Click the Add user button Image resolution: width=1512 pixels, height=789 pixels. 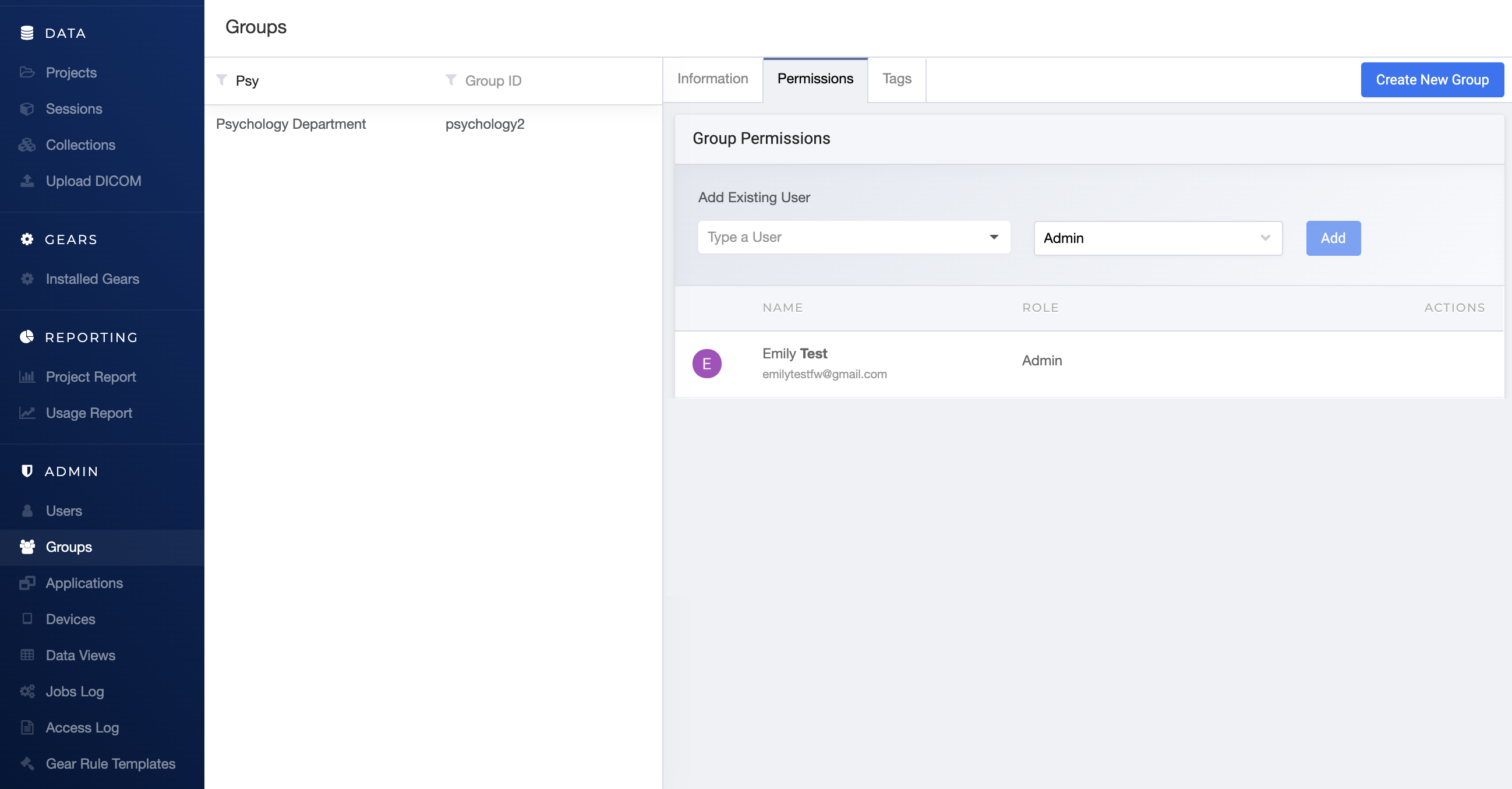pos(1333,238)
